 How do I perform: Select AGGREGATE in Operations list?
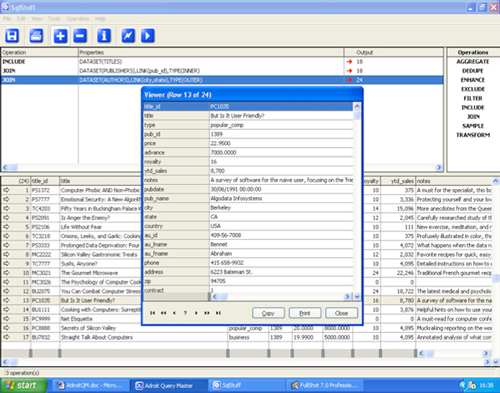(473, 62)
